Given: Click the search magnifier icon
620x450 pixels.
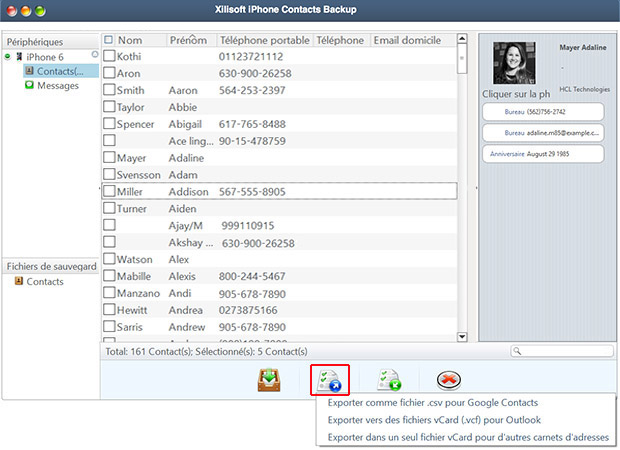Looking at the screenshot, I should tap(517, 351).
